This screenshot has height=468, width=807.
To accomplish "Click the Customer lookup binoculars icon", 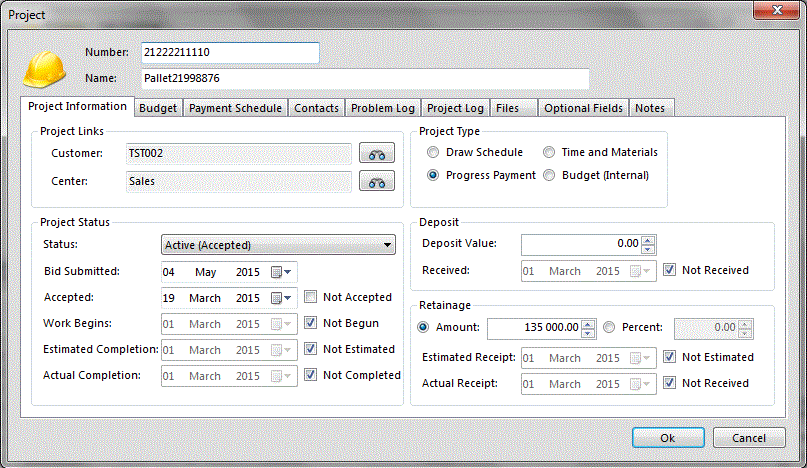I will pyautogui.click(x=377, y=154).
